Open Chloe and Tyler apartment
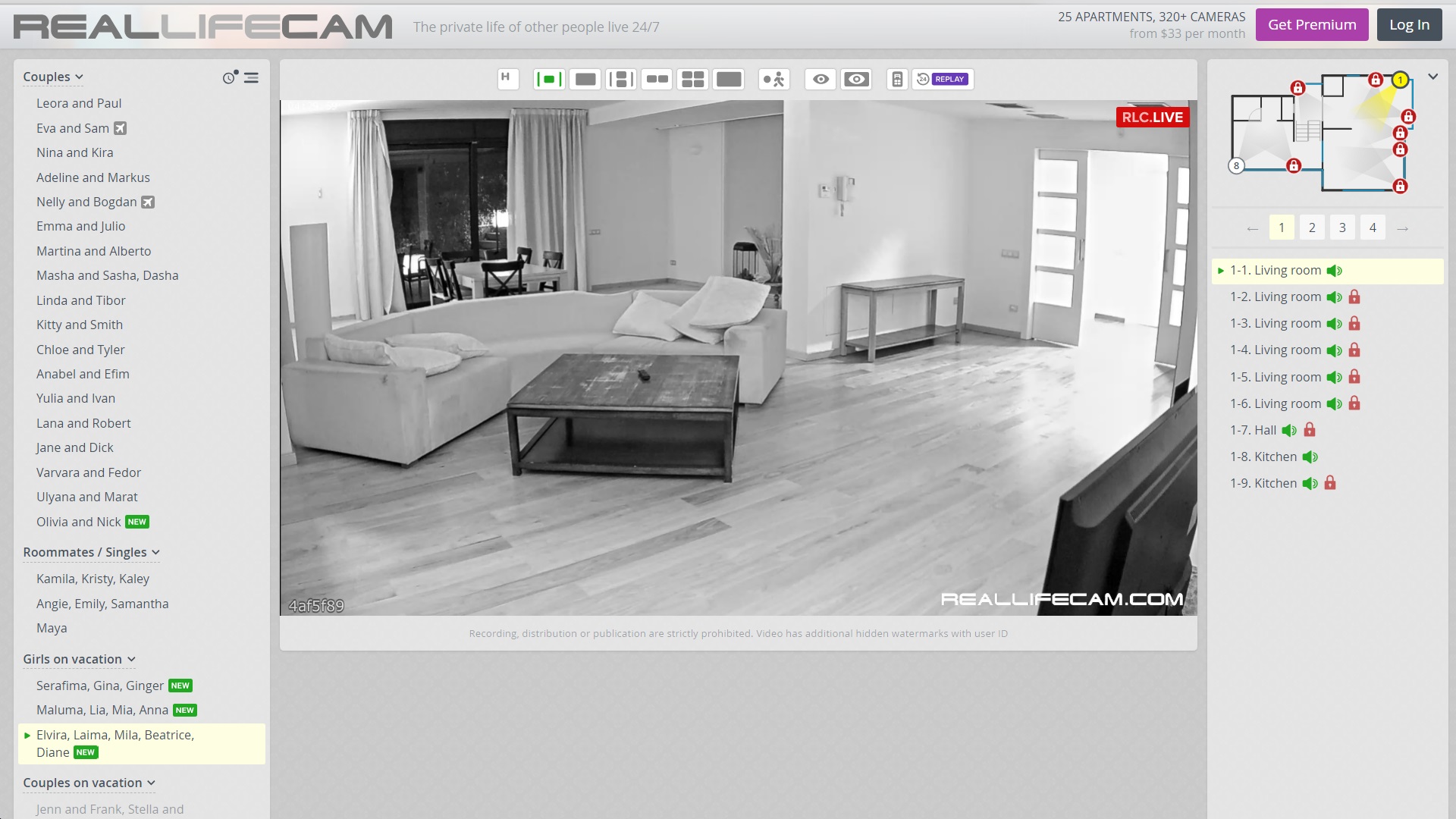The image size is (1456, 819). pos(80,350)
